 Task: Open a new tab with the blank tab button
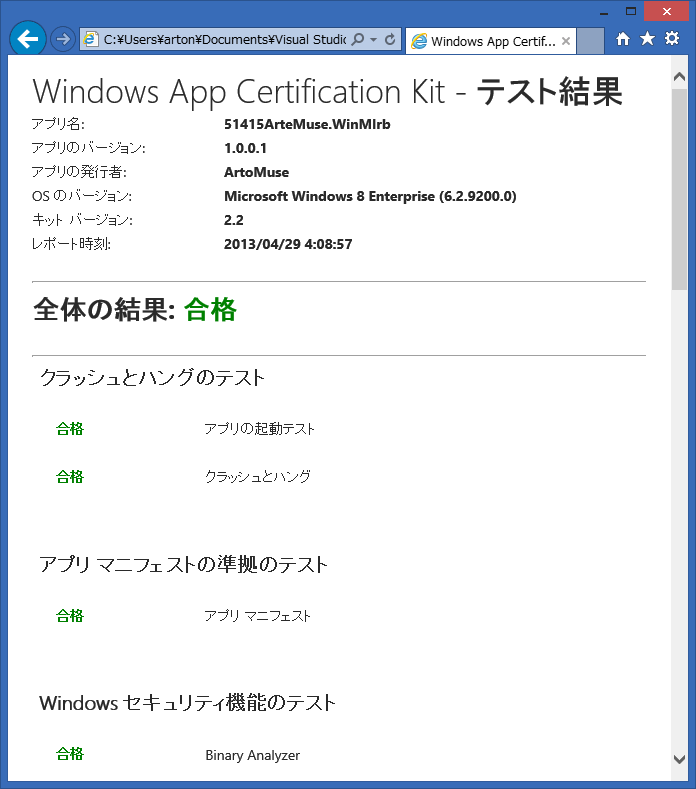590,41
